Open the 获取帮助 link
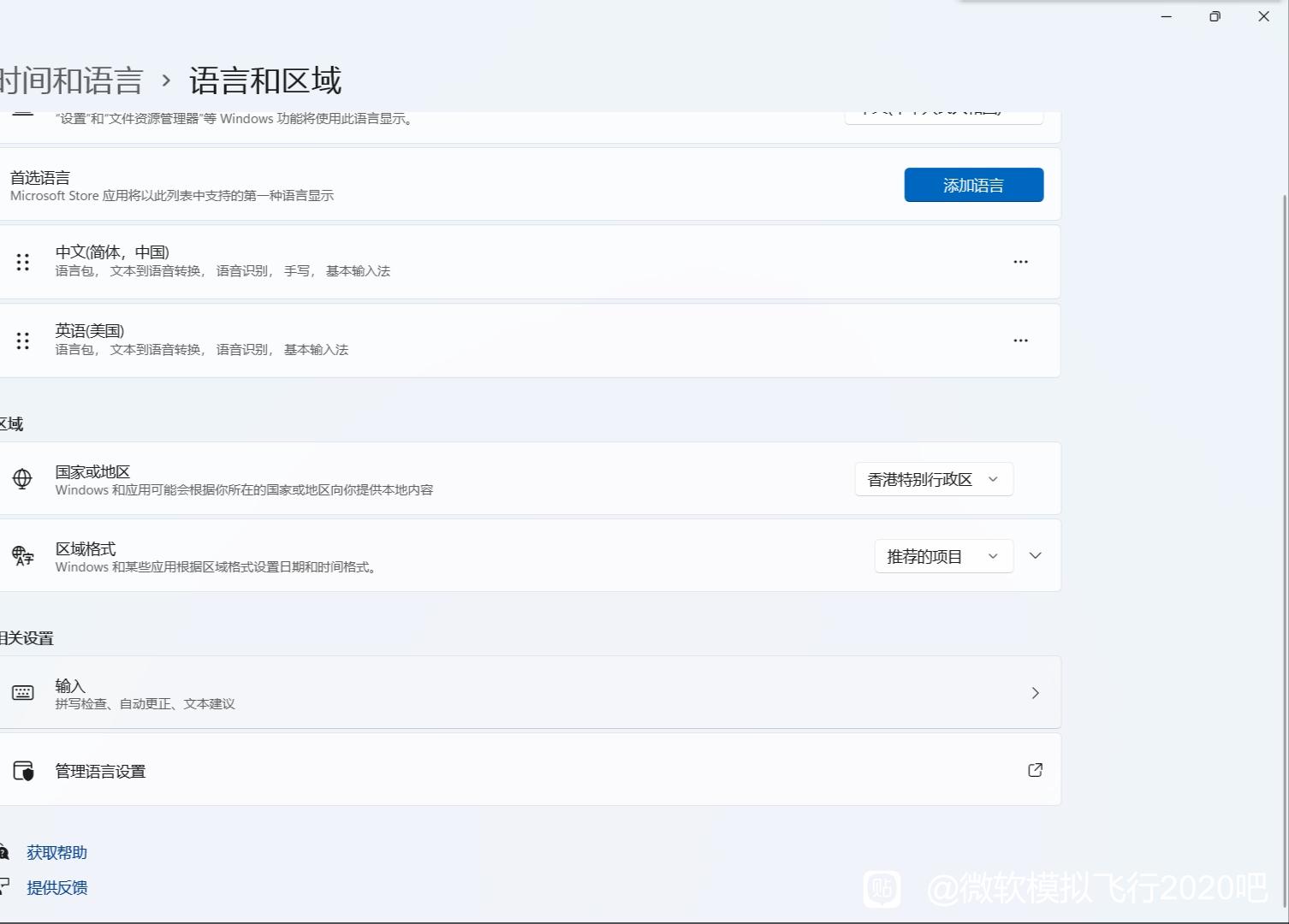Image resolution: width=1289 pixels, height=924 pixels. click(x=56, y=852)
